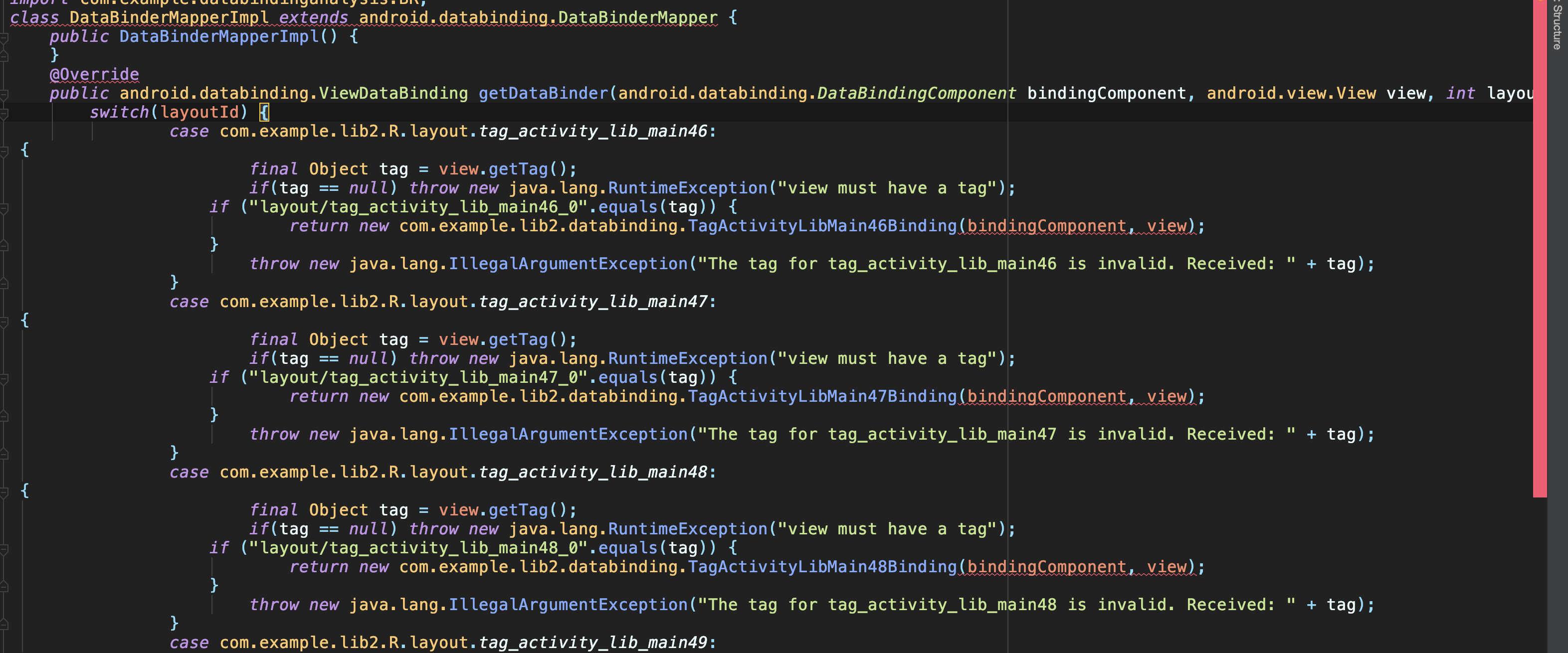Screen dimensions: 1568x653
Task: Click the getDataBinder method name
Action: pyautogui.click(x=543, y=93)
